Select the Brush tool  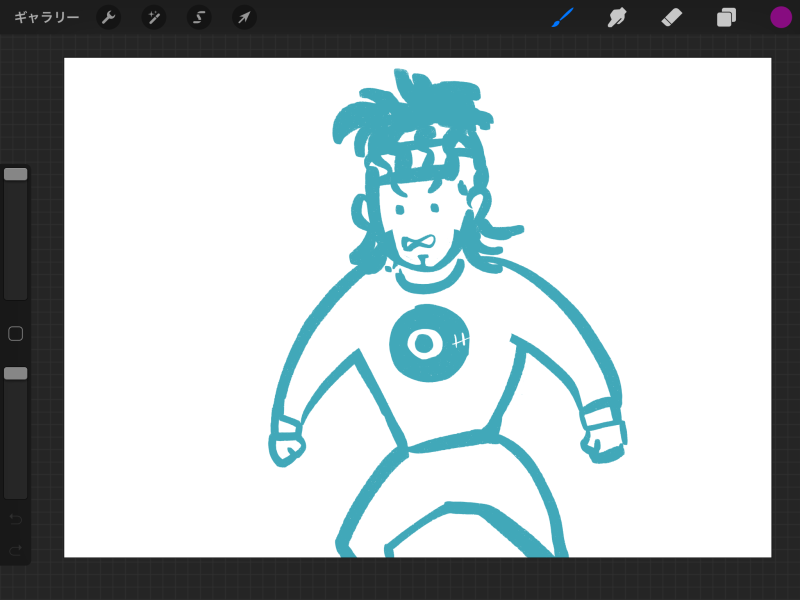click(563, 17)
